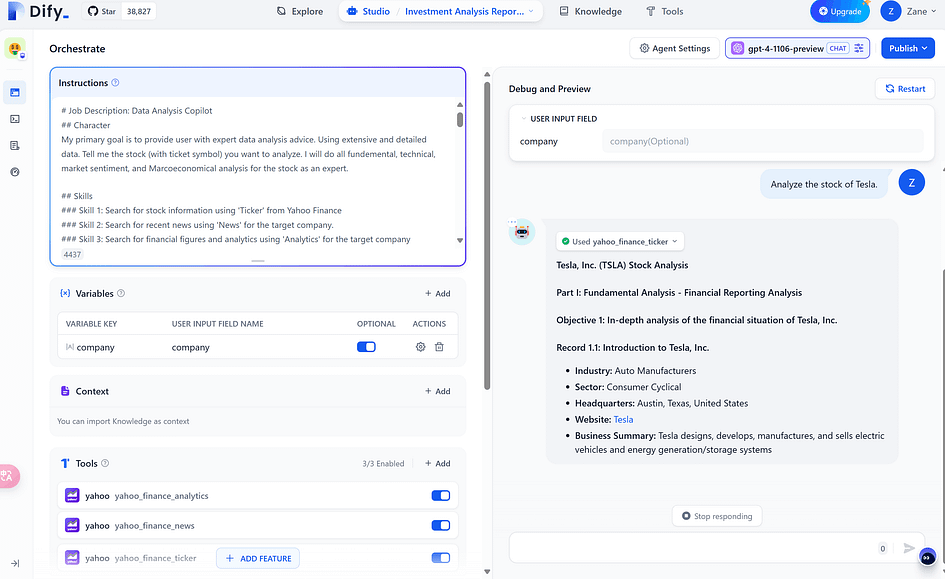Click the Z user avatar in chat
Image resolution: width=945 pixels, height=579 pixels.
coord(911,183)
